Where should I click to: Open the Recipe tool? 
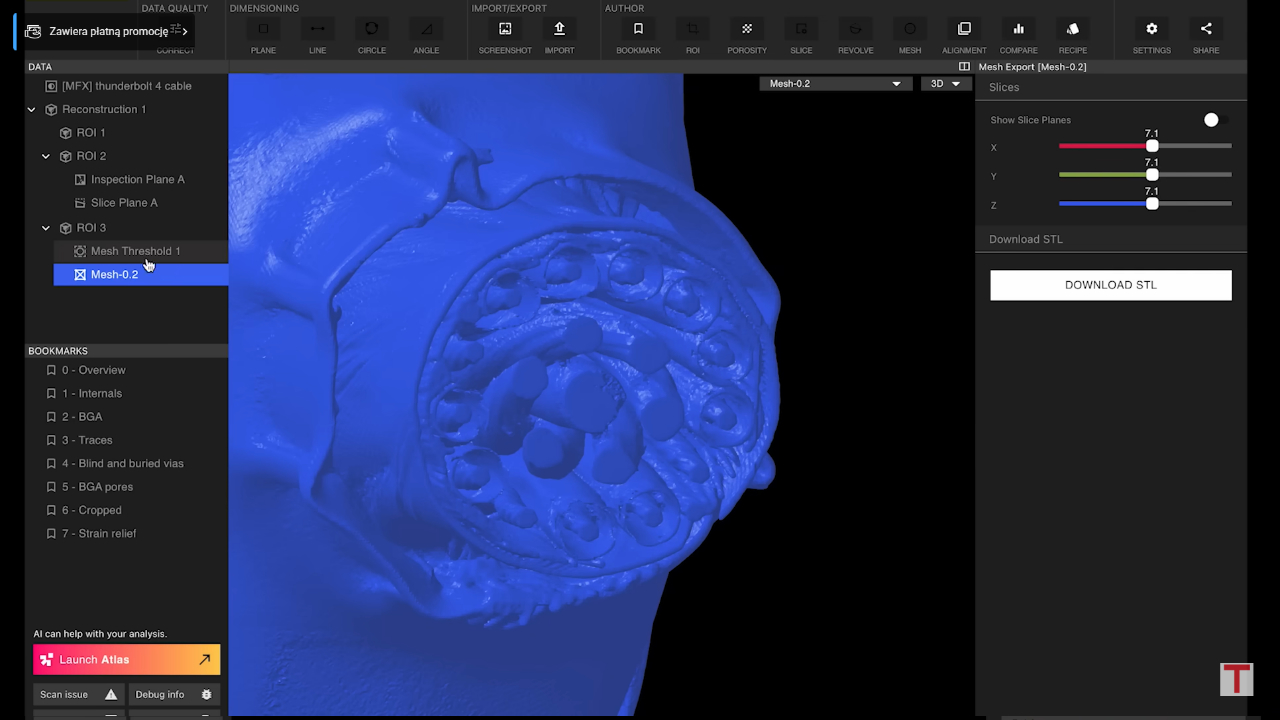[x=1072, y=30]
